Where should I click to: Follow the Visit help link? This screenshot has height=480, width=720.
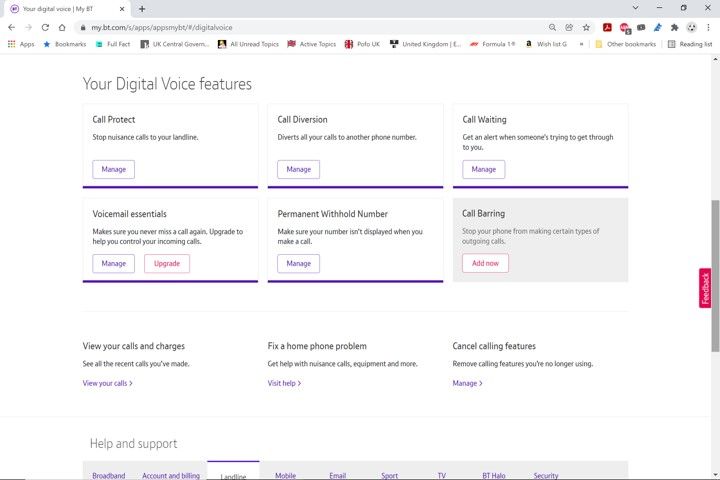[x=284, y=383]
